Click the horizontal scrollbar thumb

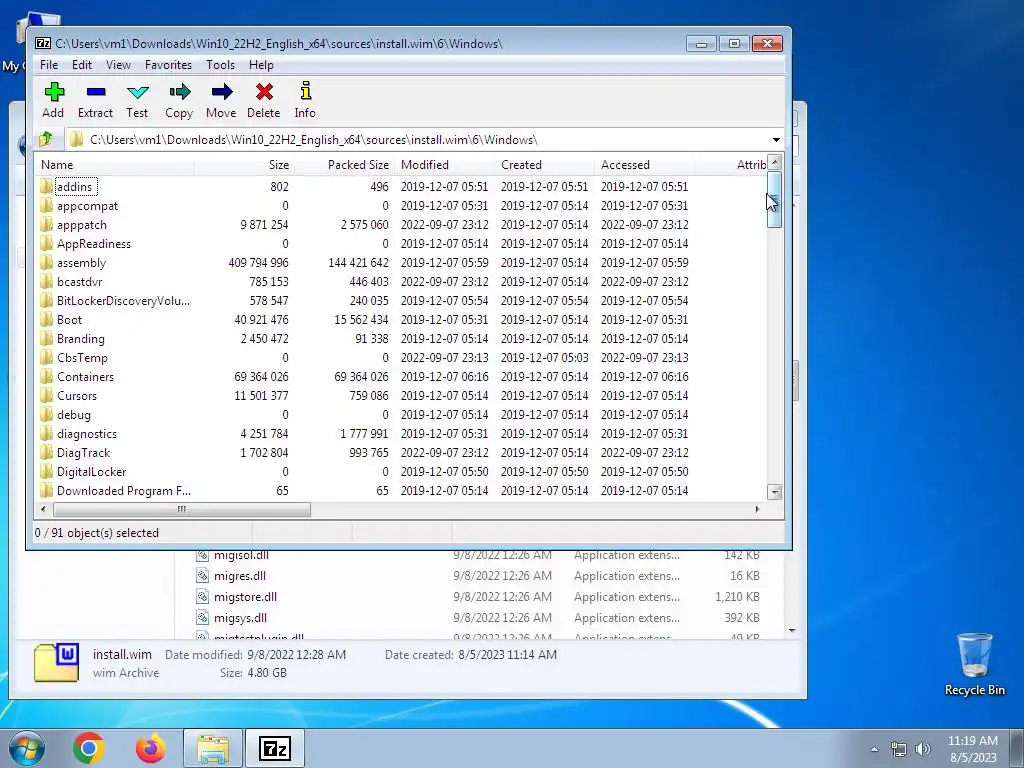point(182,509)
